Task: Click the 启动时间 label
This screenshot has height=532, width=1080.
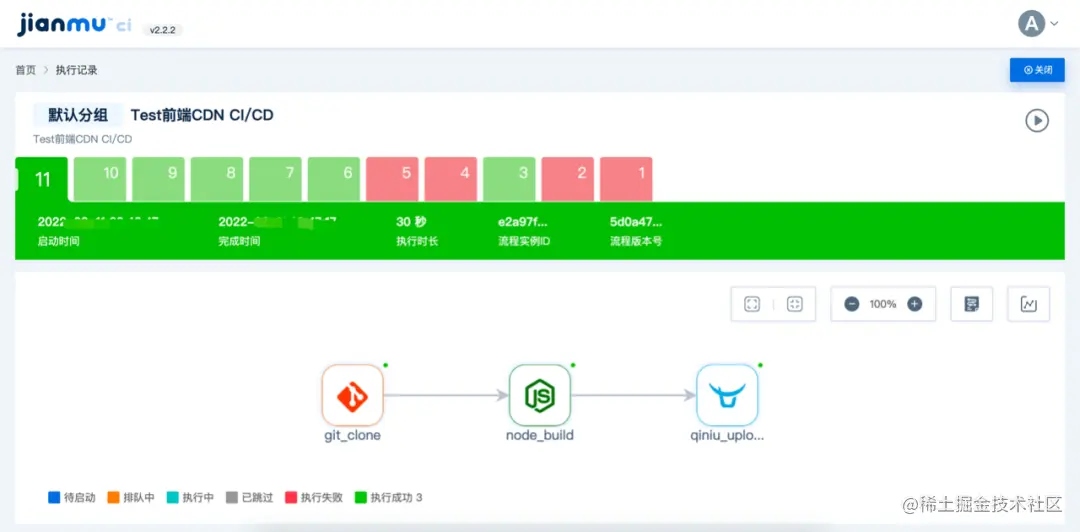Action: (x=59, y=242)
